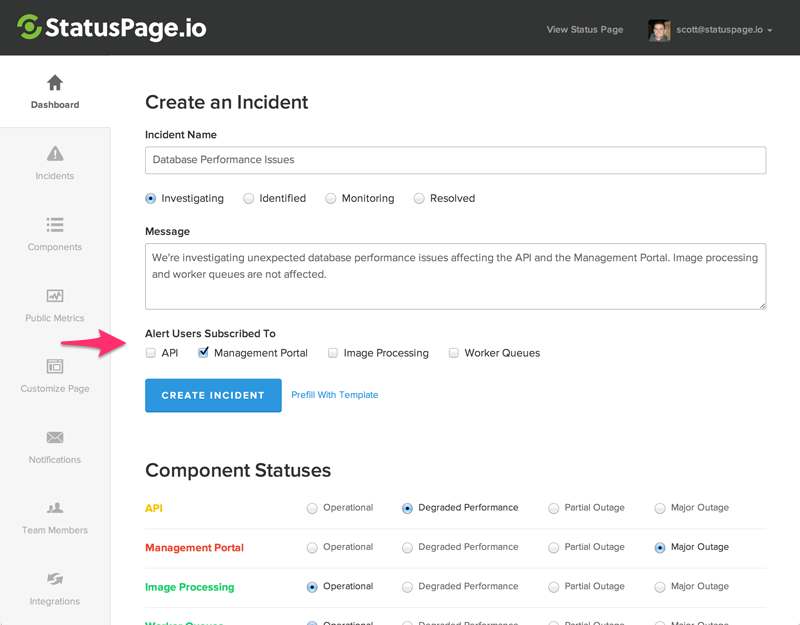
Task: Set API to Major Outage
Action: point(660,508)
